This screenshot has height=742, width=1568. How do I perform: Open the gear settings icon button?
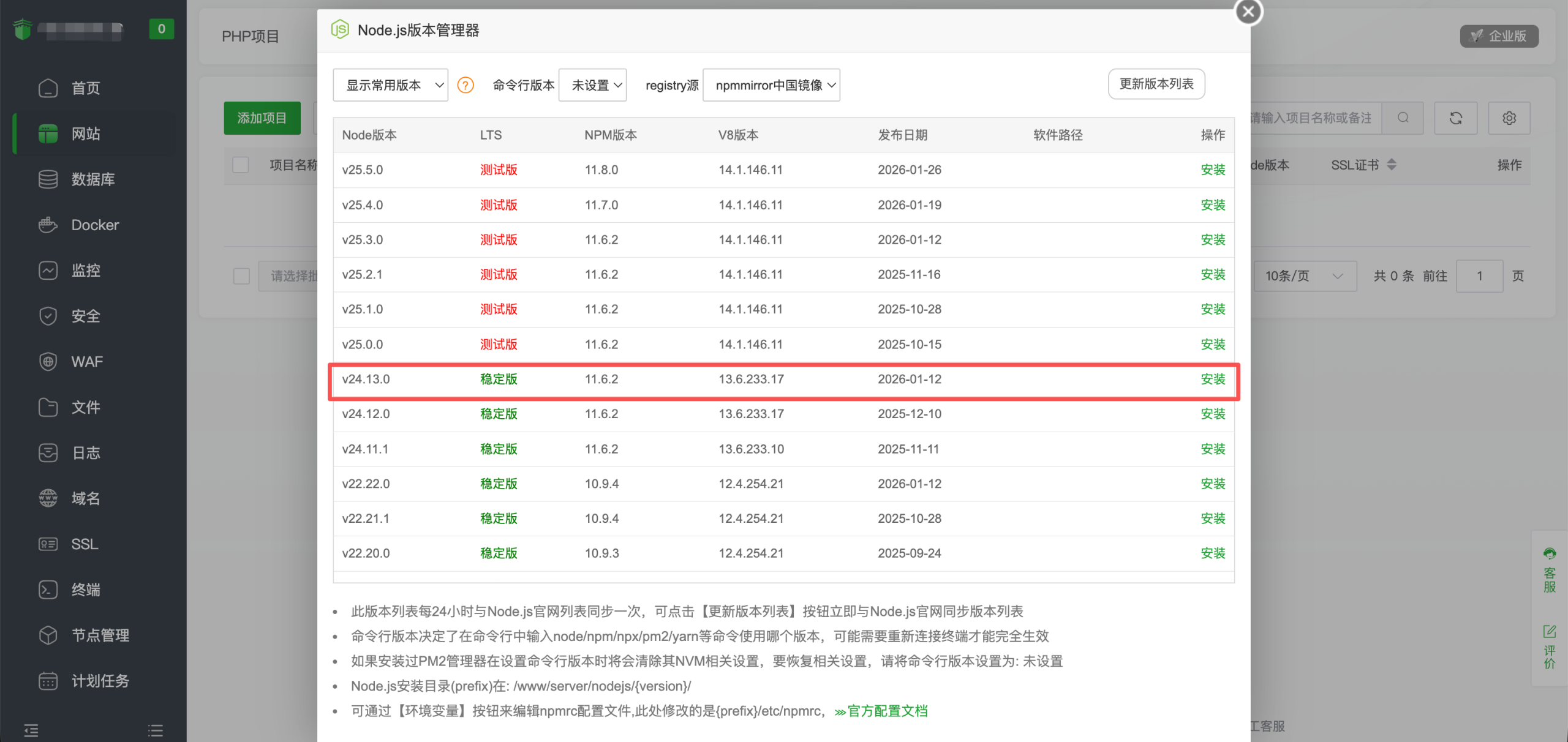click(x=1509, y=118)
